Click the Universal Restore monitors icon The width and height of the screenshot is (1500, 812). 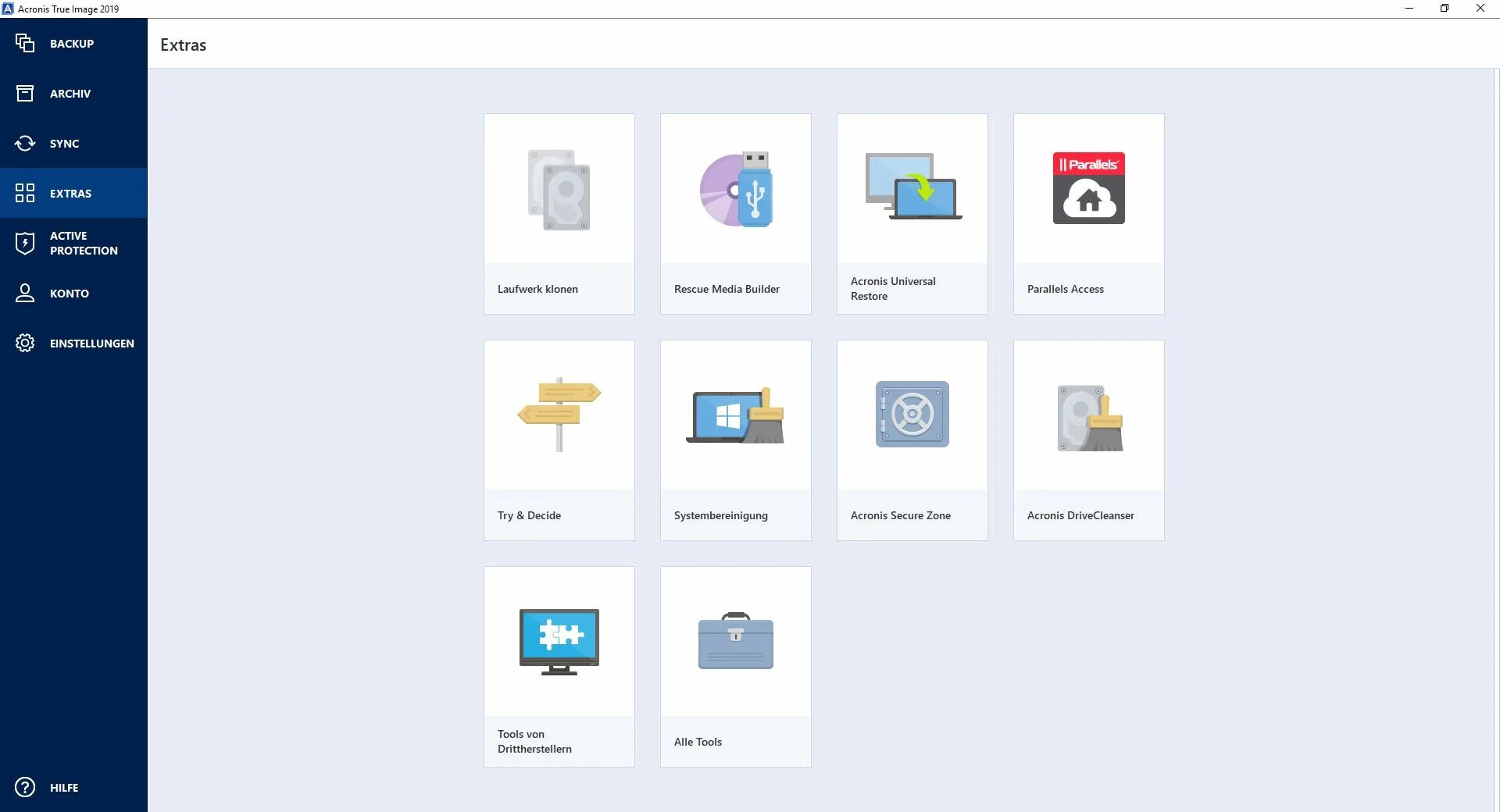point(912,186)
